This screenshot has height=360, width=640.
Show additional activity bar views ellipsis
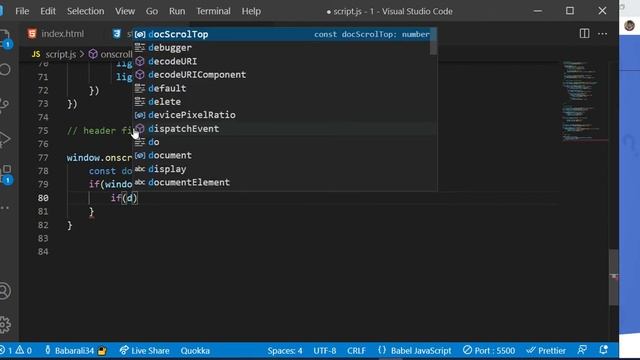coord(5,208)
